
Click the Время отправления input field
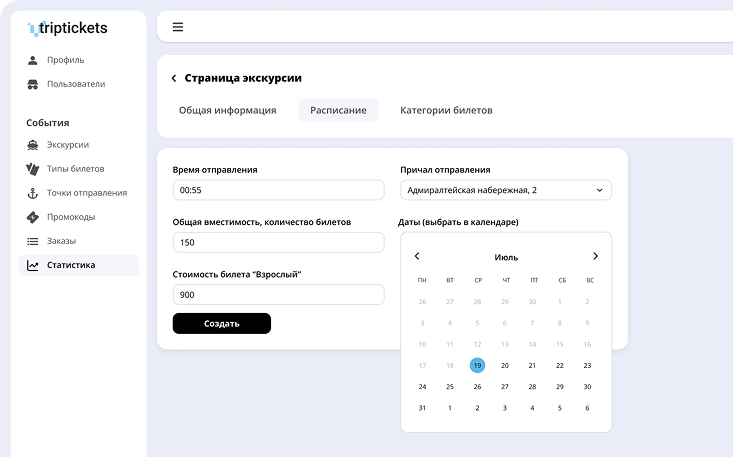point(278,190)
